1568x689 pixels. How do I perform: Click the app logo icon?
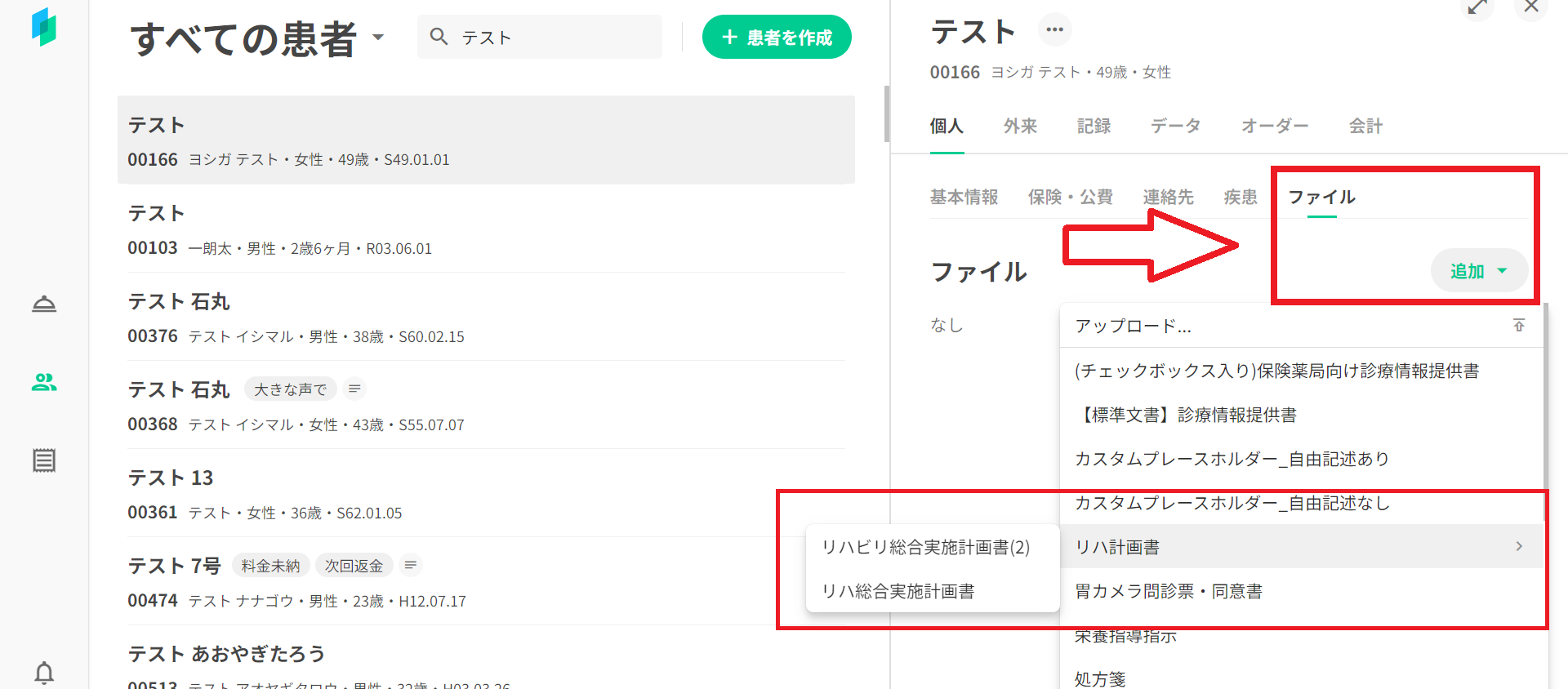tap(44, 27)
